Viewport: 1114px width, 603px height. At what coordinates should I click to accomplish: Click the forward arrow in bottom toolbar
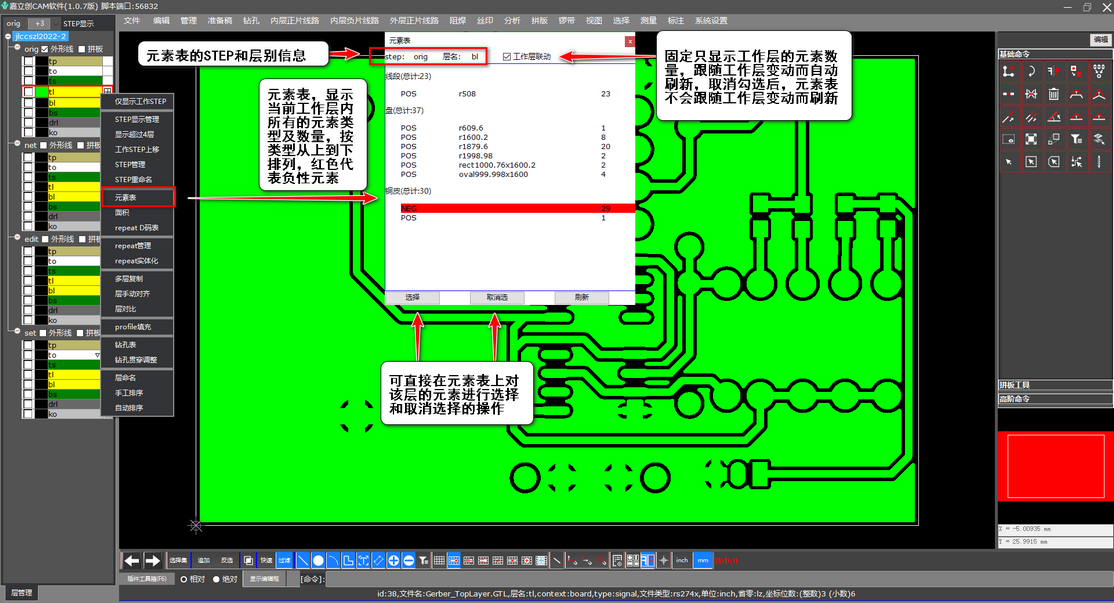coord(153,560)
